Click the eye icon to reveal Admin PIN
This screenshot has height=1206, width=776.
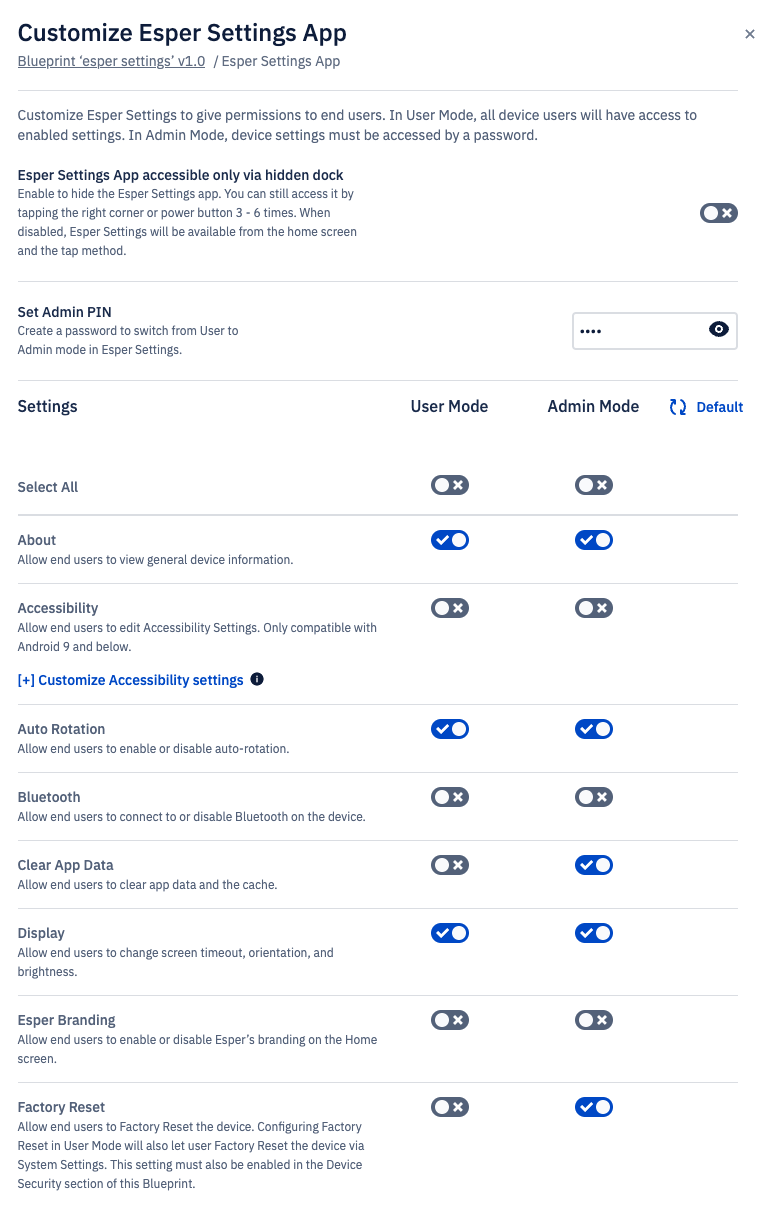(x=718, y=329)
